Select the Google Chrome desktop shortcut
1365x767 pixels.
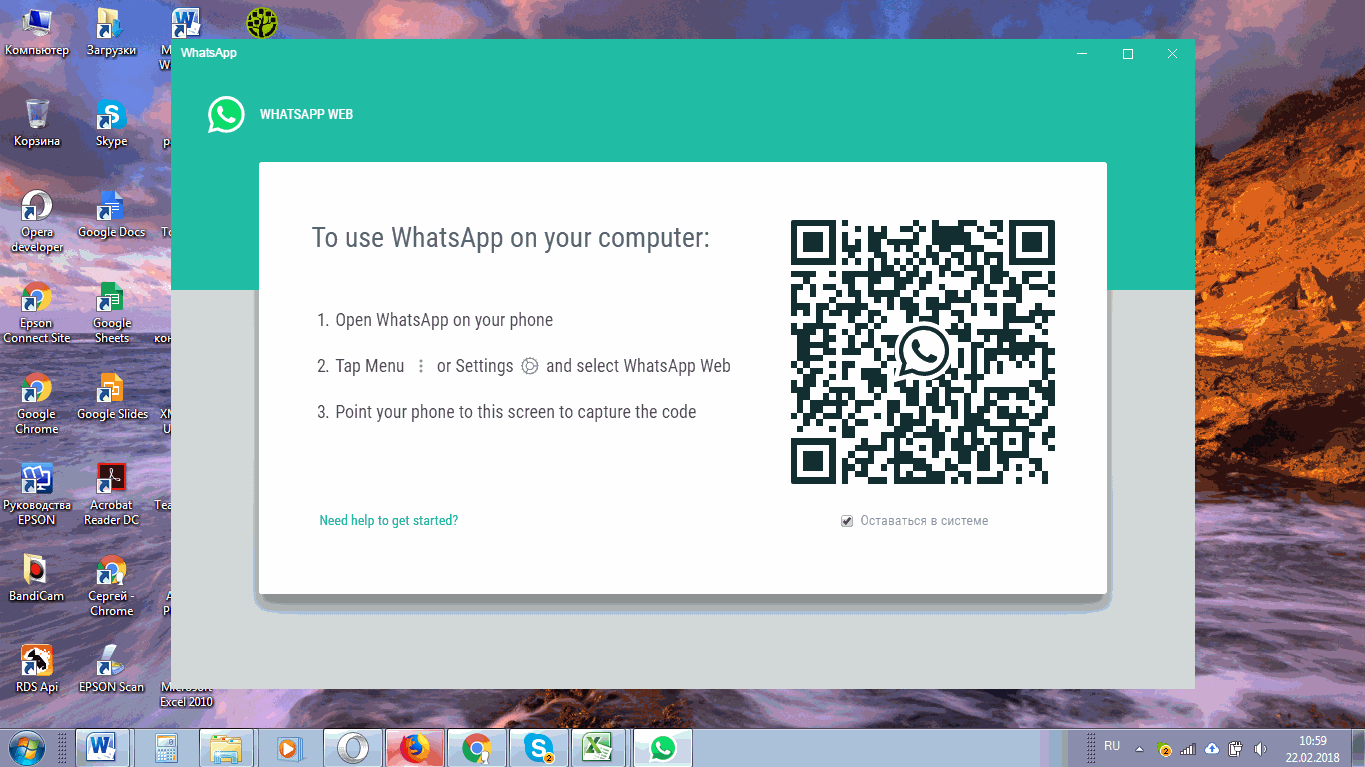point(37,404)
